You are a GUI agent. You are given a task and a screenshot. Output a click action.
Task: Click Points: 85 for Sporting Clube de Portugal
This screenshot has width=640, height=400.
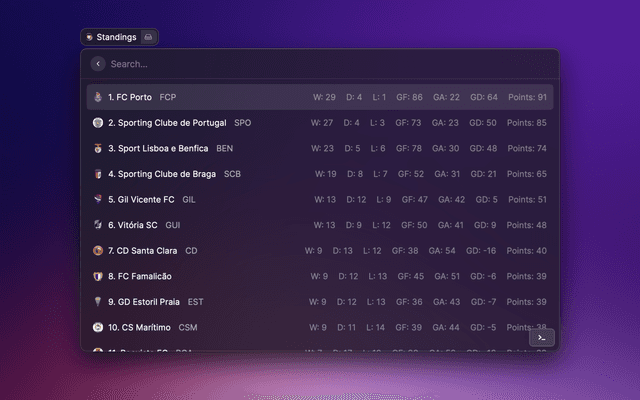click(x=526, y=123)
